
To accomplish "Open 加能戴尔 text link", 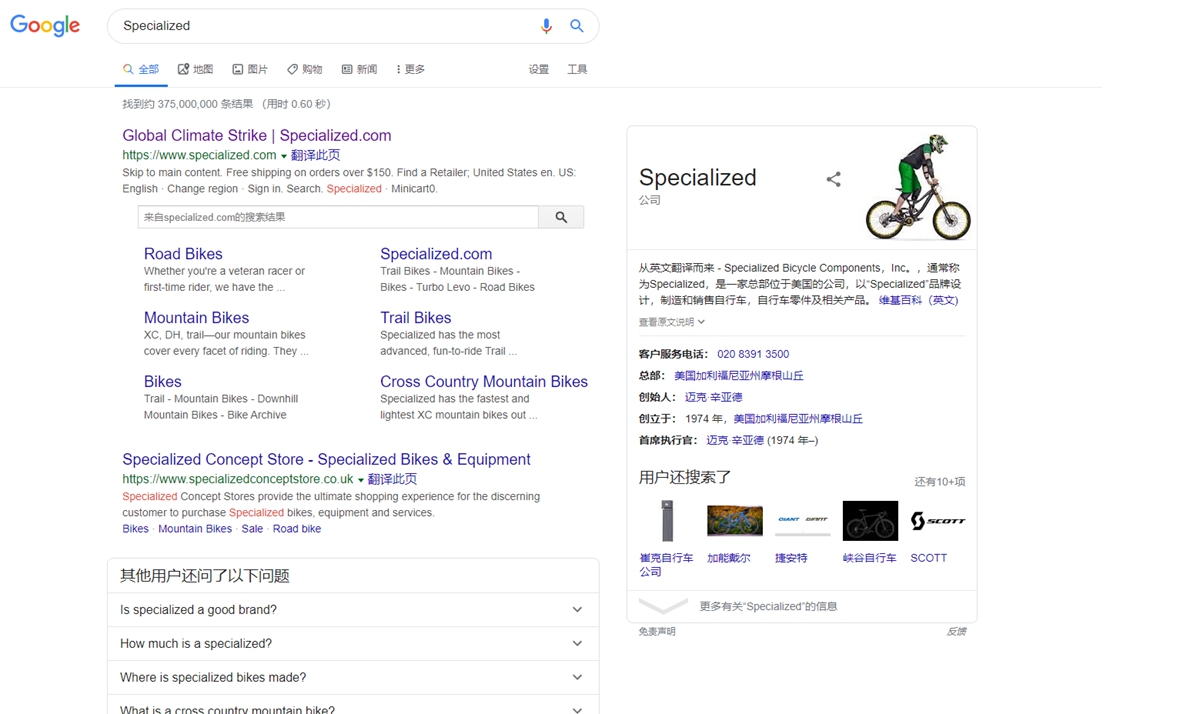I will (728, 558).
